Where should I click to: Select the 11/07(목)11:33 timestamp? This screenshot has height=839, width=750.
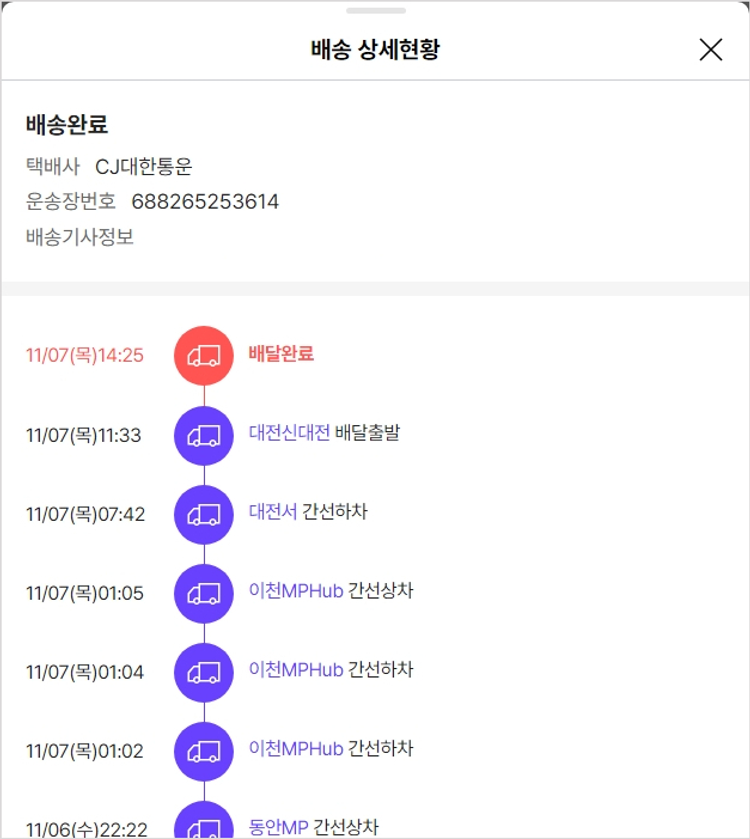coord(84,435)
